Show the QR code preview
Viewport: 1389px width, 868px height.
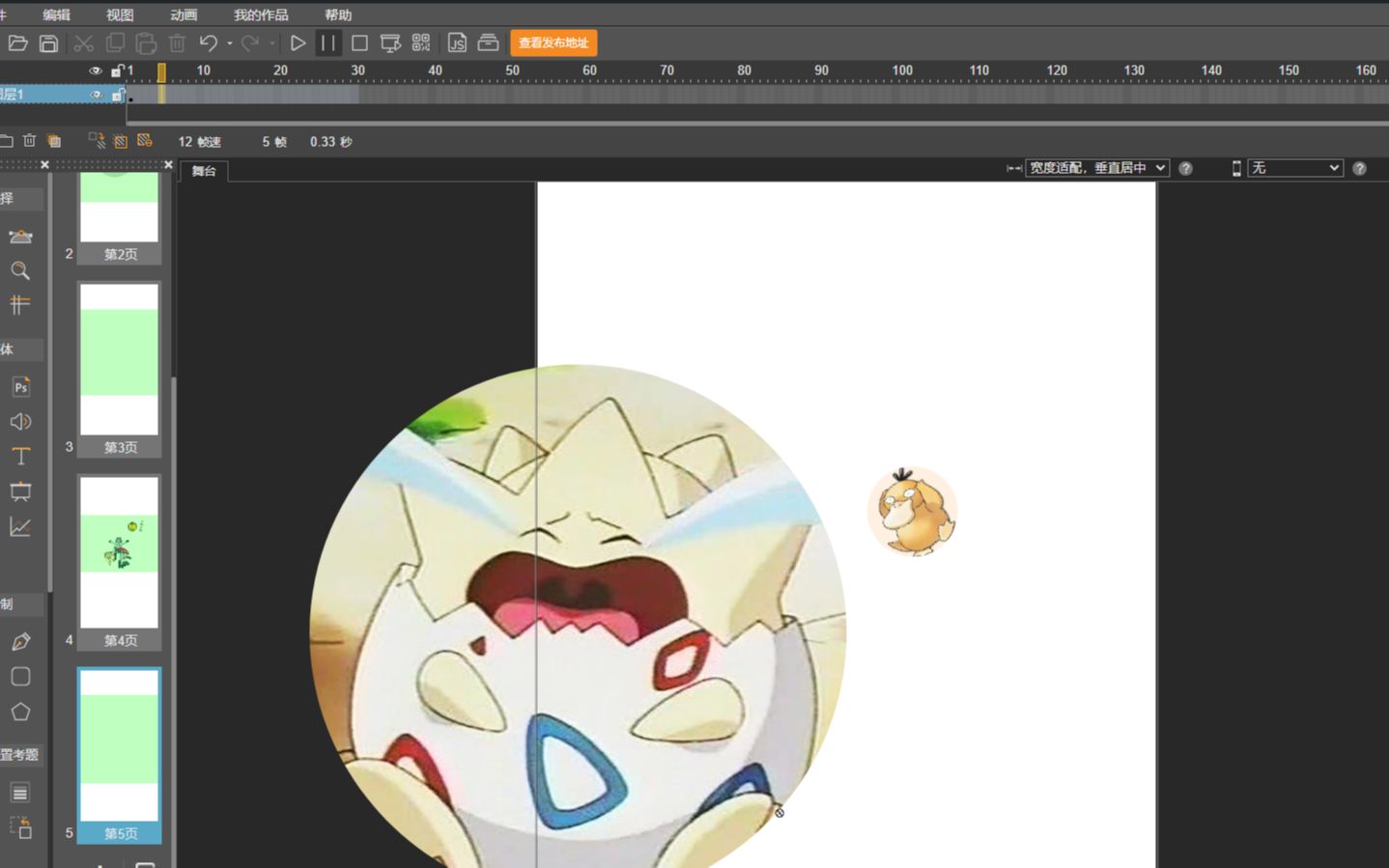point(421,42)
